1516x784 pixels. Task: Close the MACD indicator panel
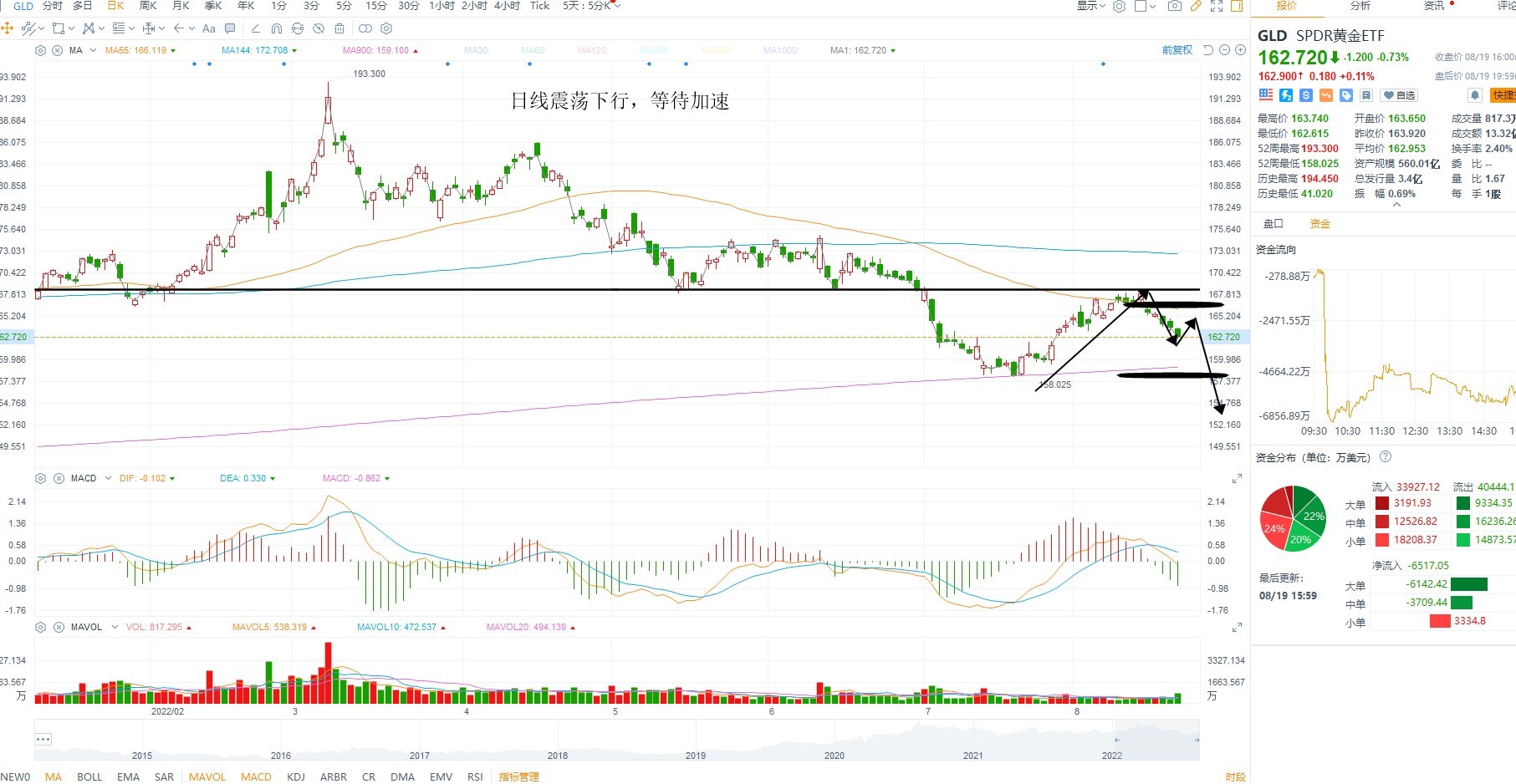(59, 478)
